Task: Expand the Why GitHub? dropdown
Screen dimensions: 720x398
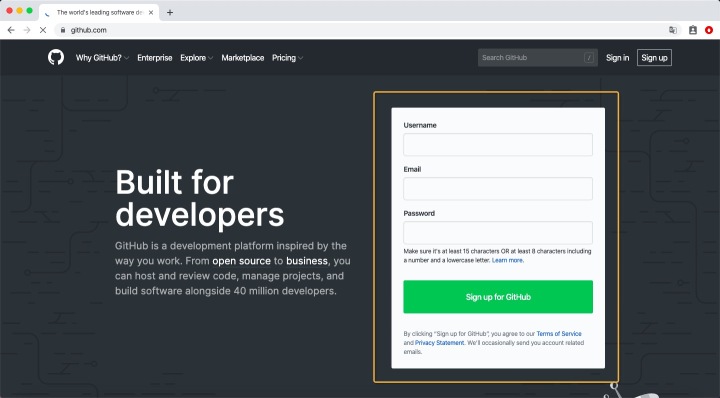Action: [102, 58]
